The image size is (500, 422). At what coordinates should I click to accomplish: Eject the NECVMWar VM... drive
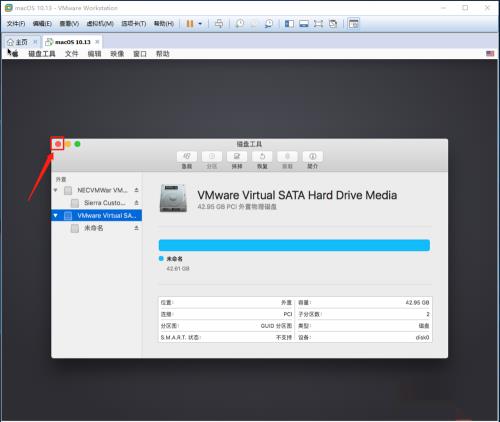[x=136, y=190]
